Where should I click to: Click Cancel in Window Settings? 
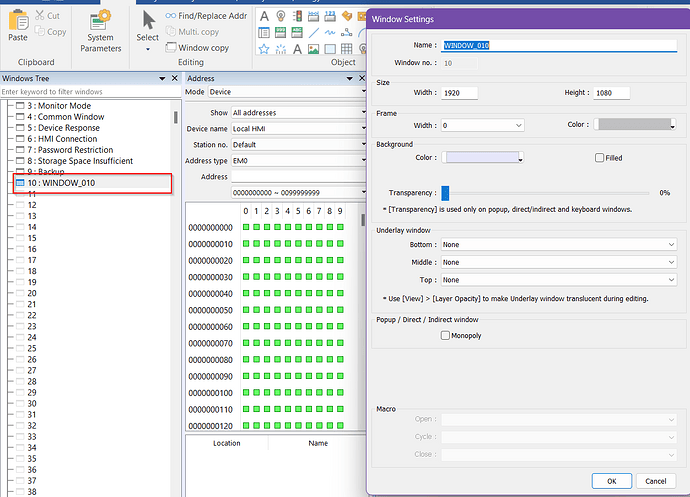point(655,481)
